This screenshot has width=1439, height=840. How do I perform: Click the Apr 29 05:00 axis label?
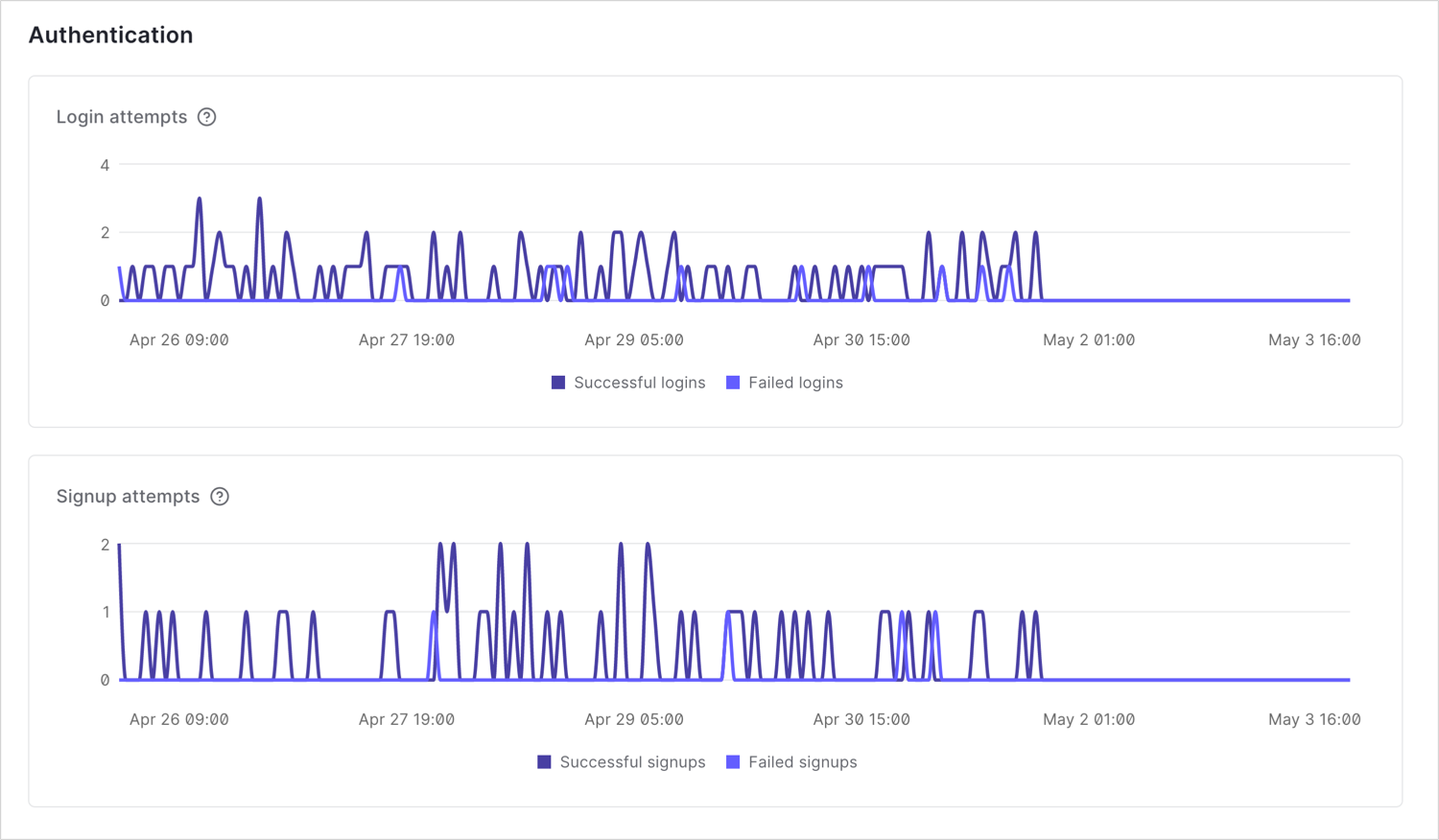point(633,339)
